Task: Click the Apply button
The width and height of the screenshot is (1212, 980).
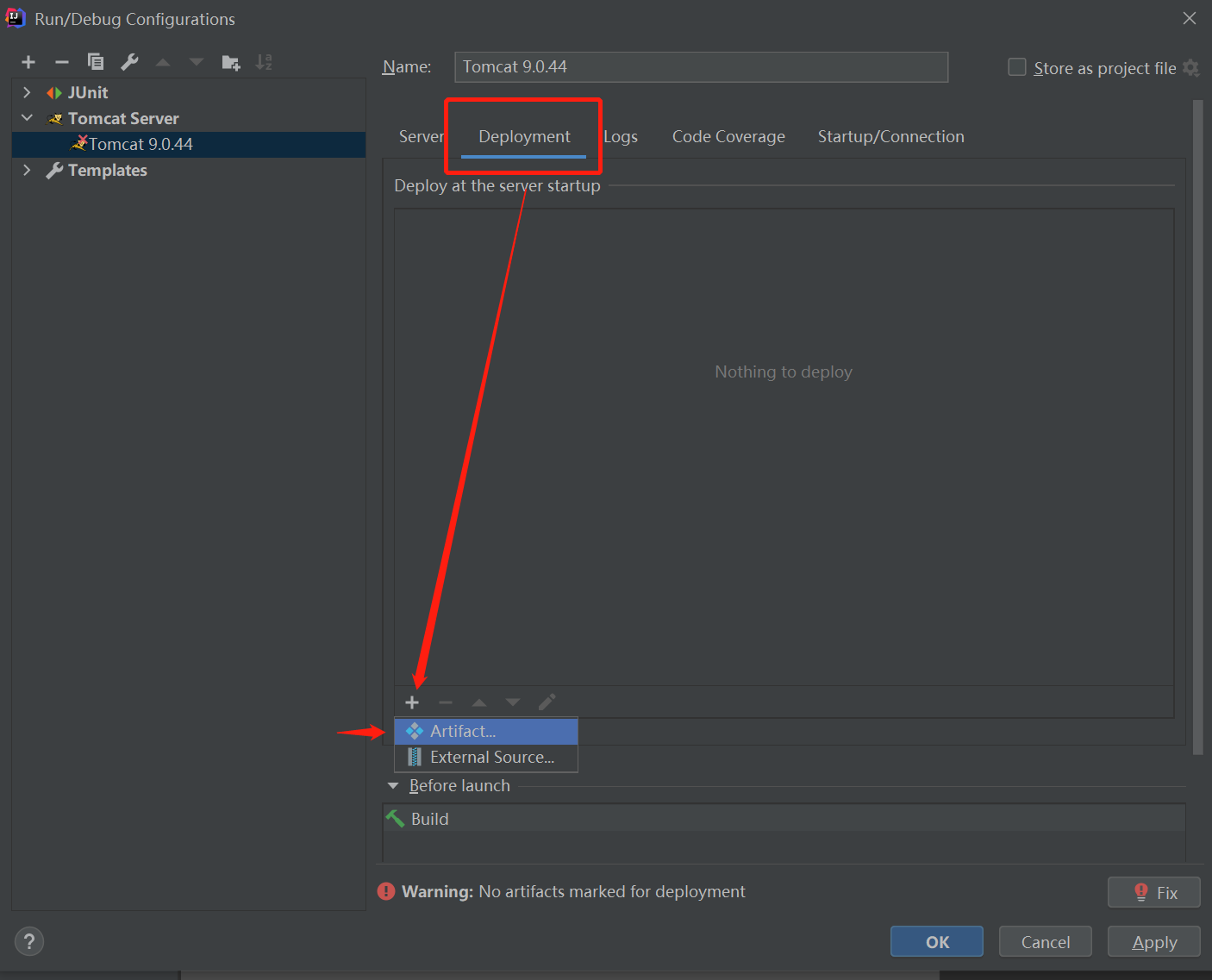Action: click(1154, 941)
